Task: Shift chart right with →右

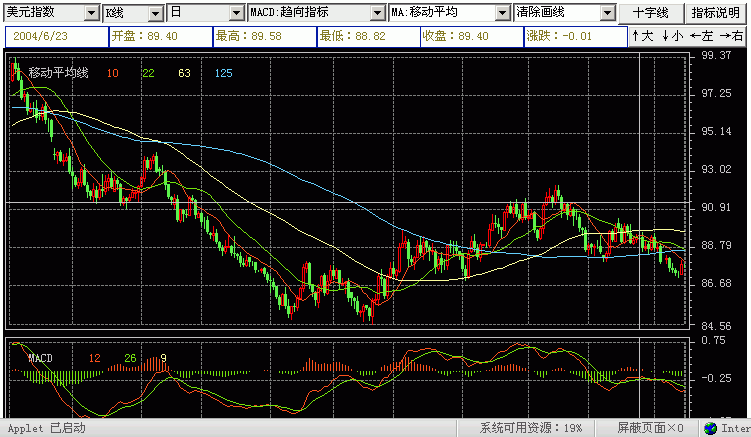Action: pyautogui.click(x=731, y=36)
